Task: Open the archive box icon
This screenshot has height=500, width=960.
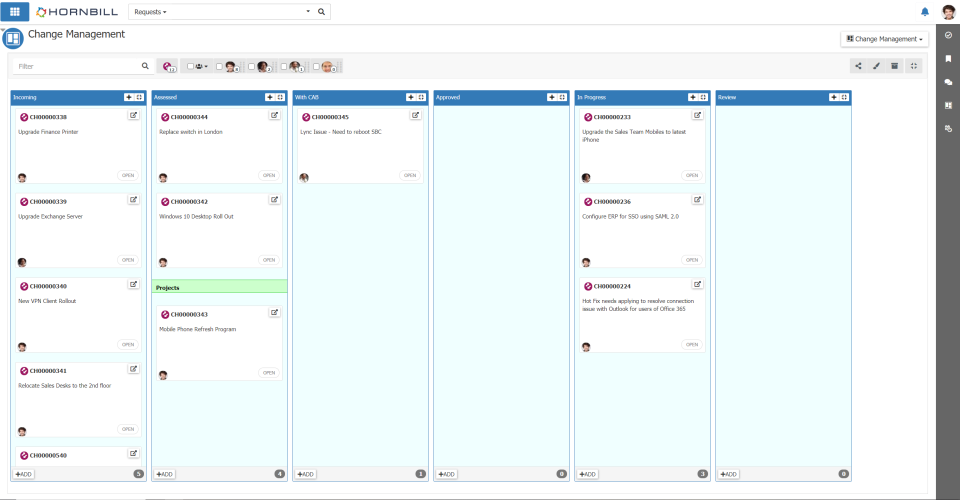Action: coord(894,66)
